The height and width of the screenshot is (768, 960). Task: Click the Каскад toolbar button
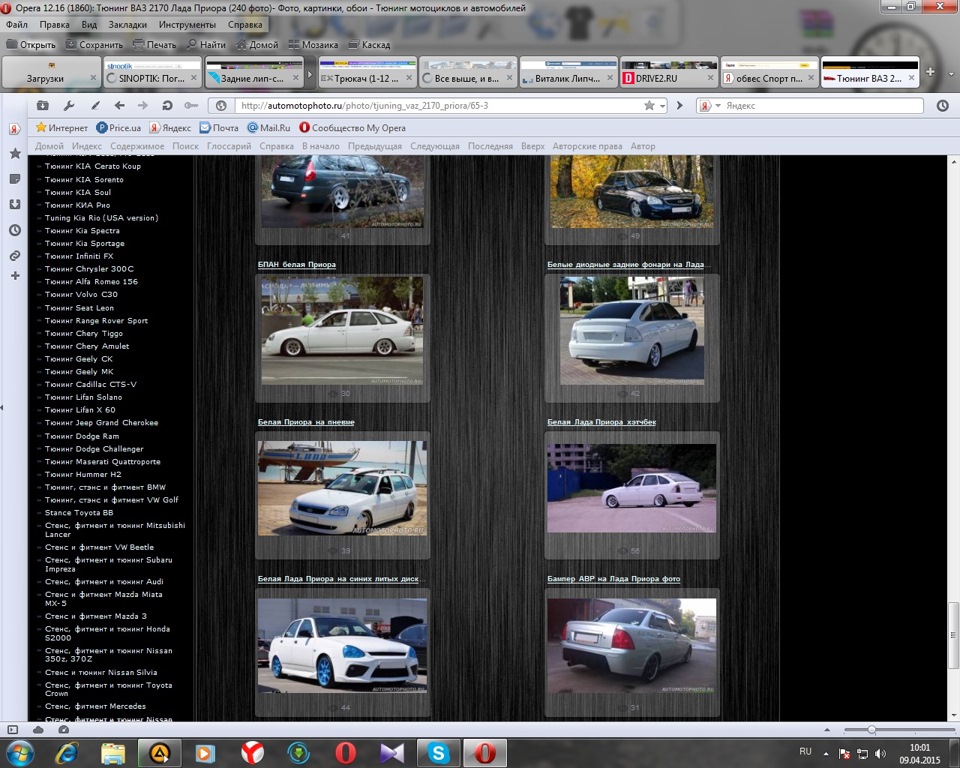(x=369, y=45)
